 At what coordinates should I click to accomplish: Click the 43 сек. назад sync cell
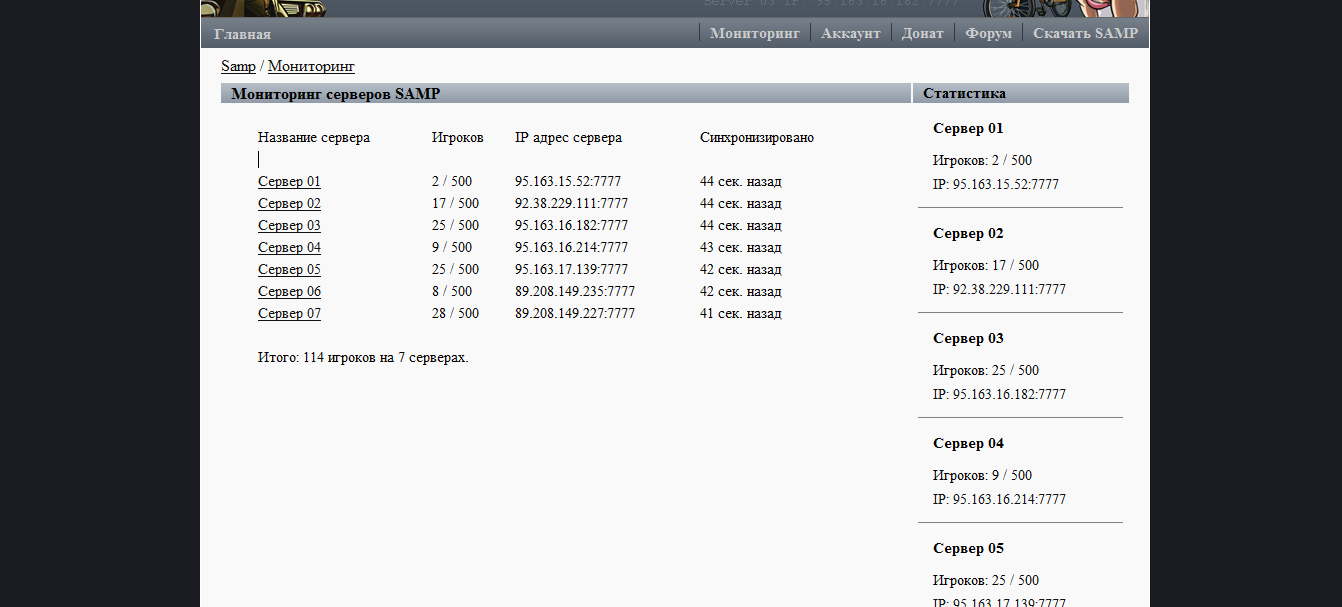[741, 248]
